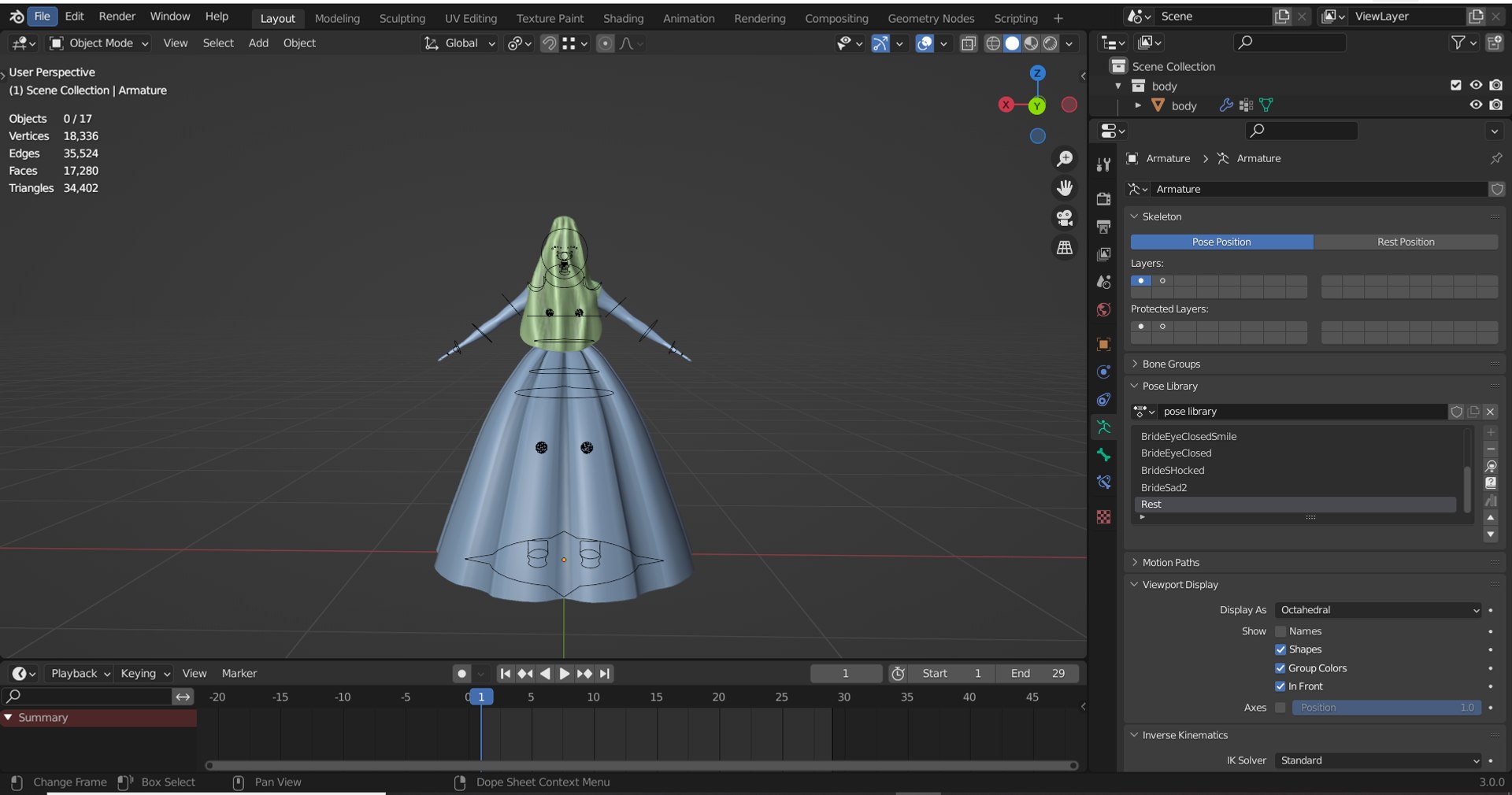Switch to the Animation workspace tab
1512x795 pixels.
tap(689, 18)
